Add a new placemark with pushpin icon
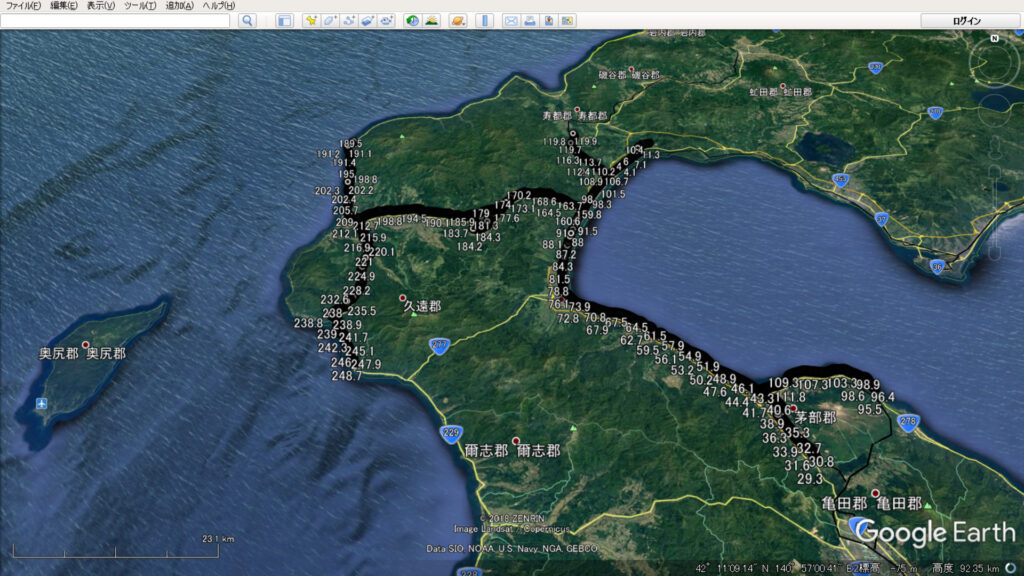The width and height of the screenshot is (1024, 576). click(x=311, y=20)
